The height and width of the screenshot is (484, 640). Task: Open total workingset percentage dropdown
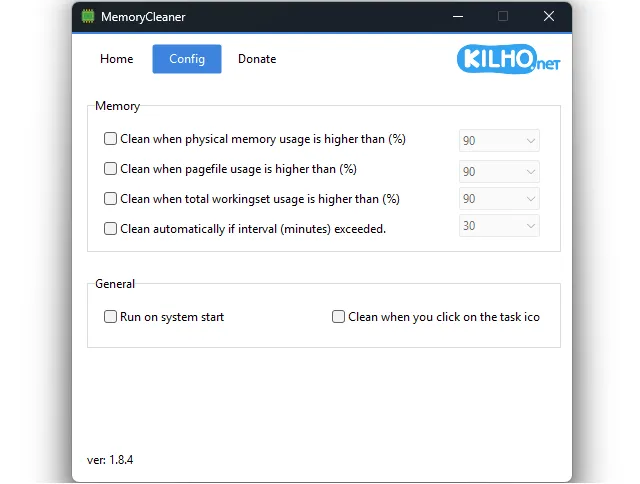[x=500, y=199]
